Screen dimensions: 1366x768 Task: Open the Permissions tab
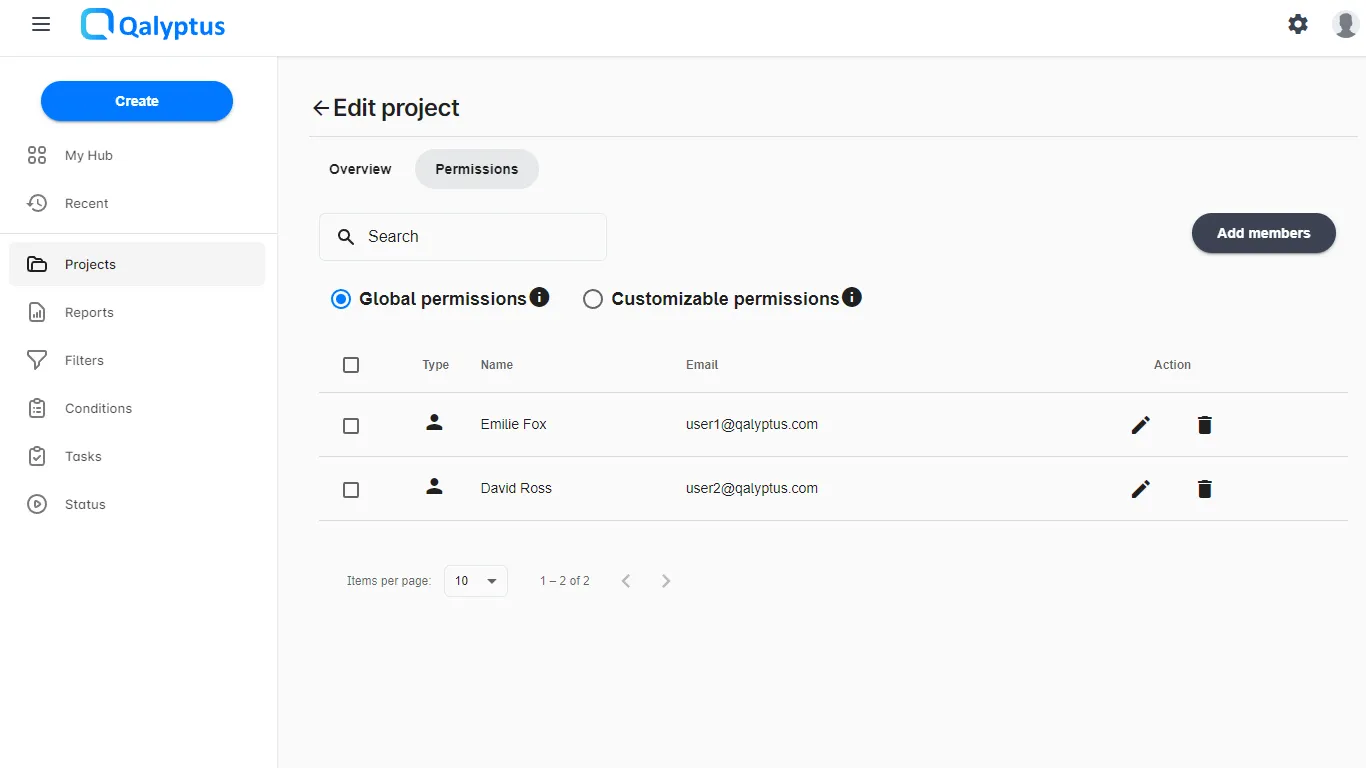pos(476,169)
